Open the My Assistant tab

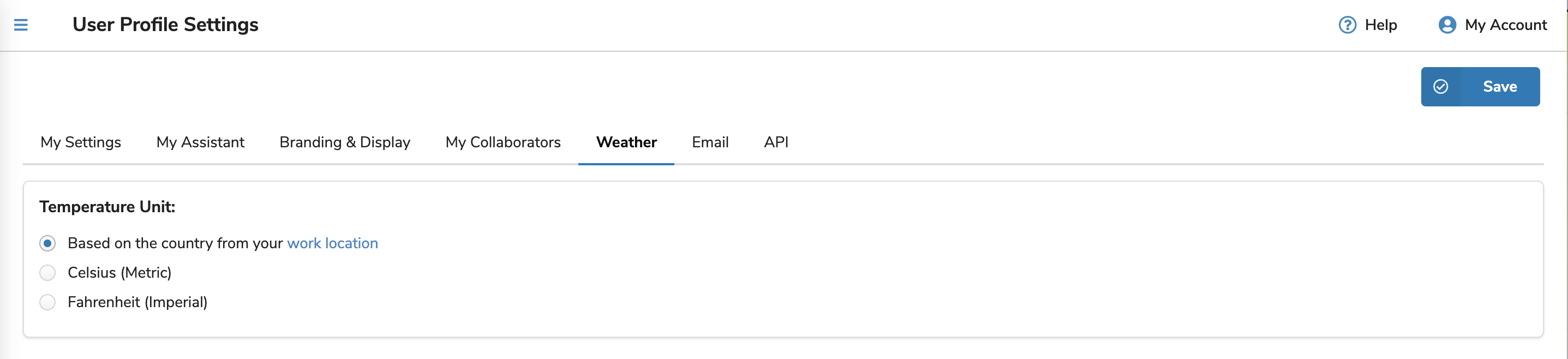click(x=200, y=142)
